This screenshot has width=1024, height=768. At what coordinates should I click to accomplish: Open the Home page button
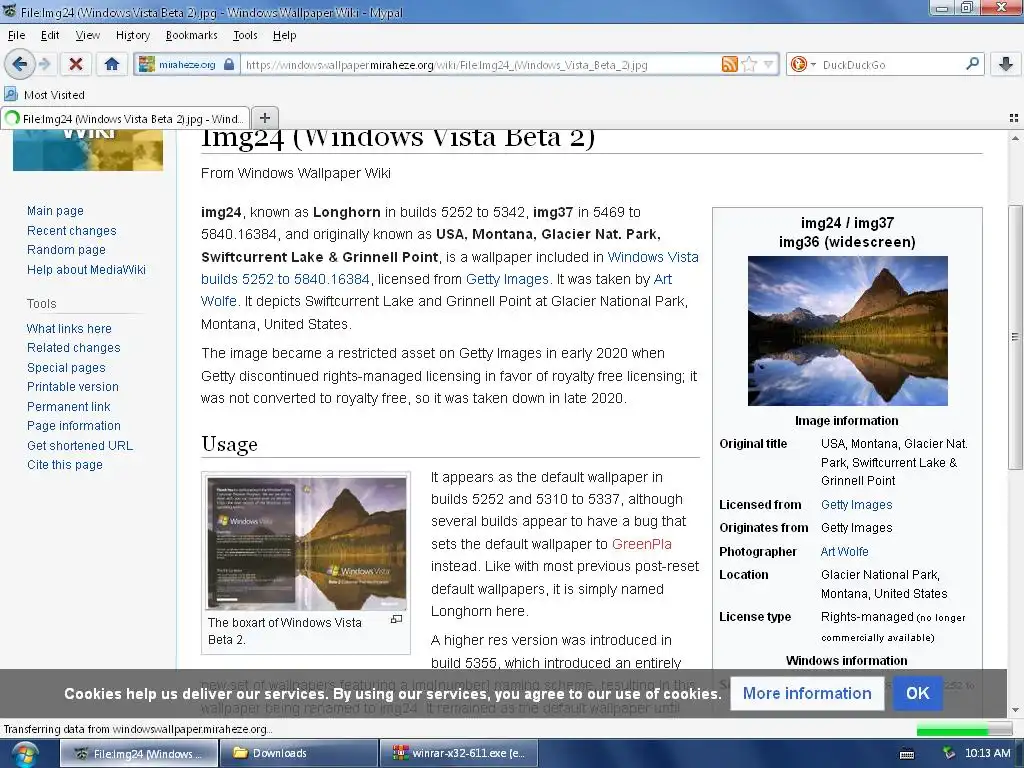(x=112, y=64)
